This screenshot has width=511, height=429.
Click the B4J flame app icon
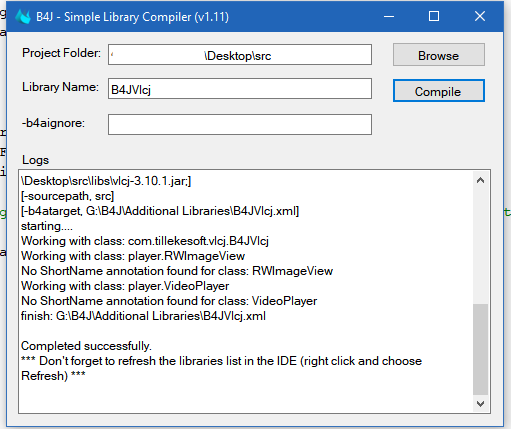click(x=23, y=16)
